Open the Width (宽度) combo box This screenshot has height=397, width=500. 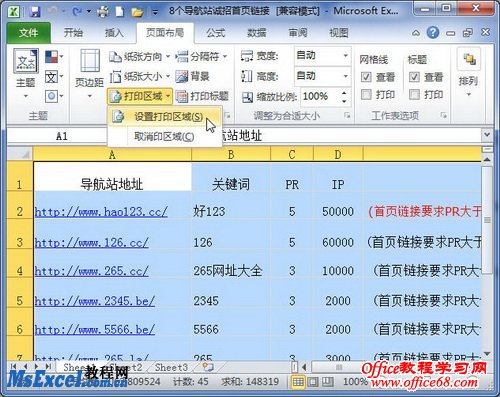tap(323, 55)
